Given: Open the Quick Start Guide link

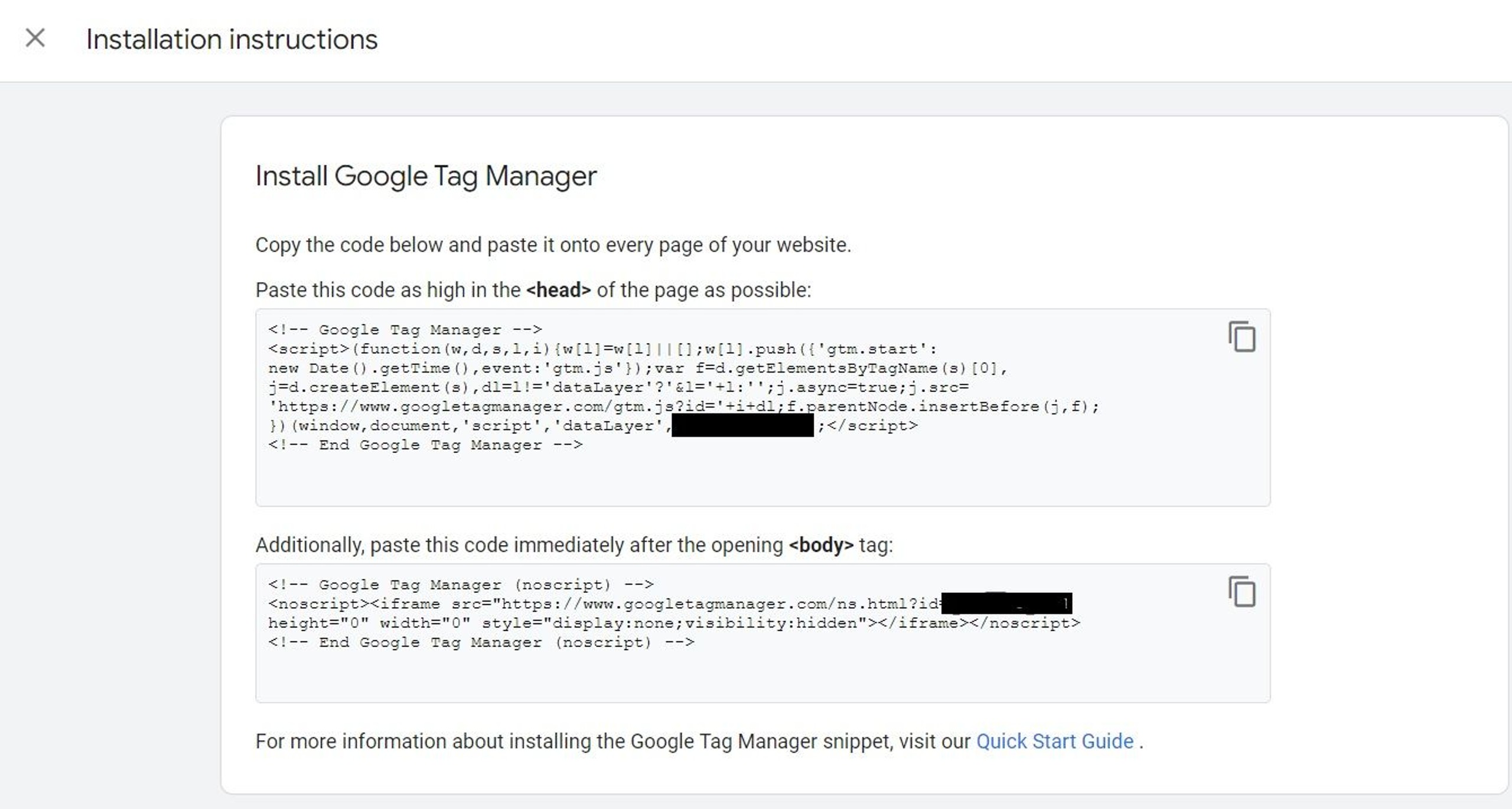Looking at the screenshot, I should click(x=1054, y=741).
